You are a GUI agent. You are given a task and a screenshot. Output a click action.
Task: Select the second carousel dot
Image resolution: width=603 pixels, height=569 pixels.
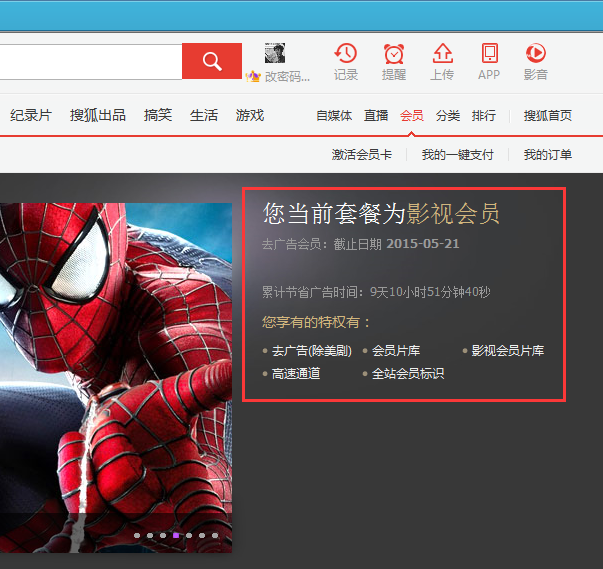[150, 536]
